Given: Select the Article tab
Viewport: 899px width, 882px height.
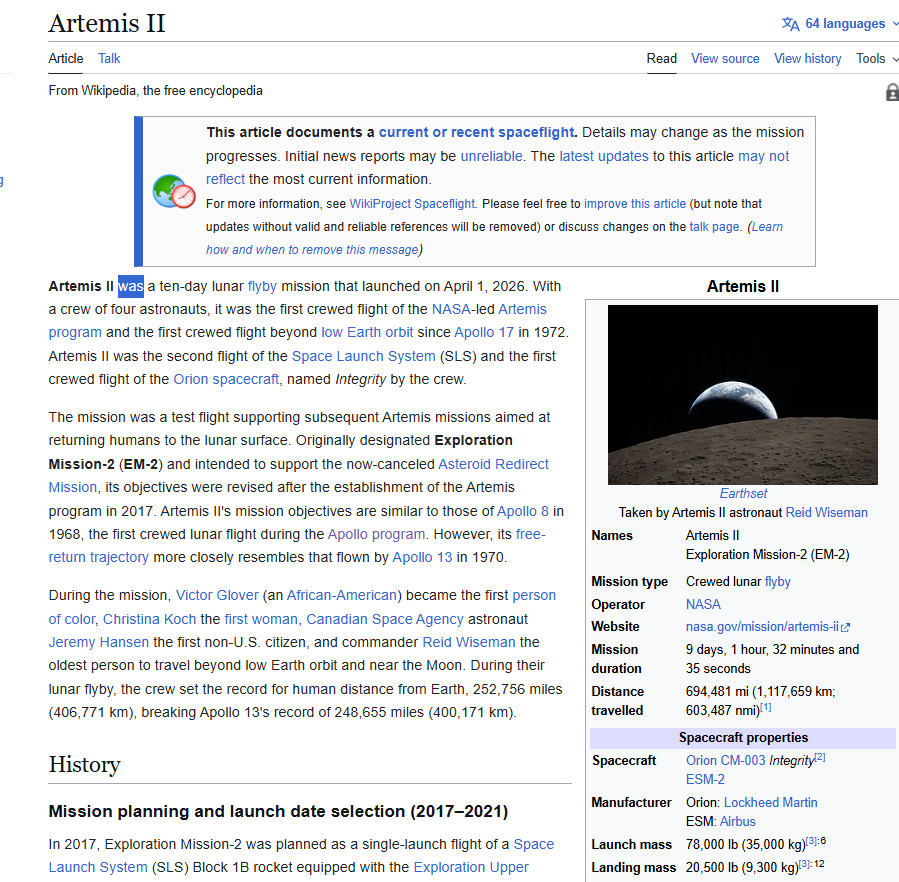Looking at the screenshot, I should (x=65, y=59).
